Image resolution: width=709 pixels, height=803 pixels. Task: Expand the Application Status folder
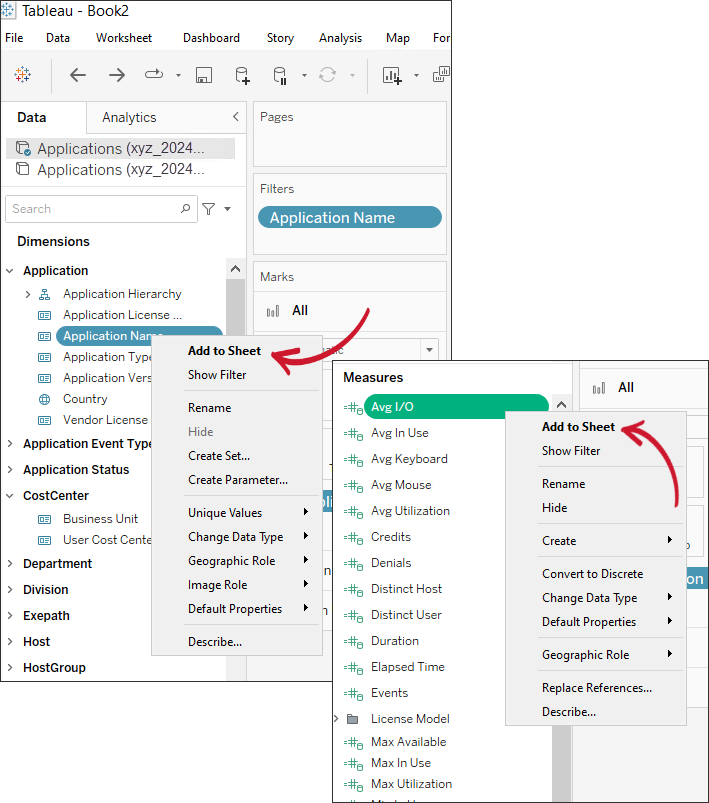tap(10, 469)
